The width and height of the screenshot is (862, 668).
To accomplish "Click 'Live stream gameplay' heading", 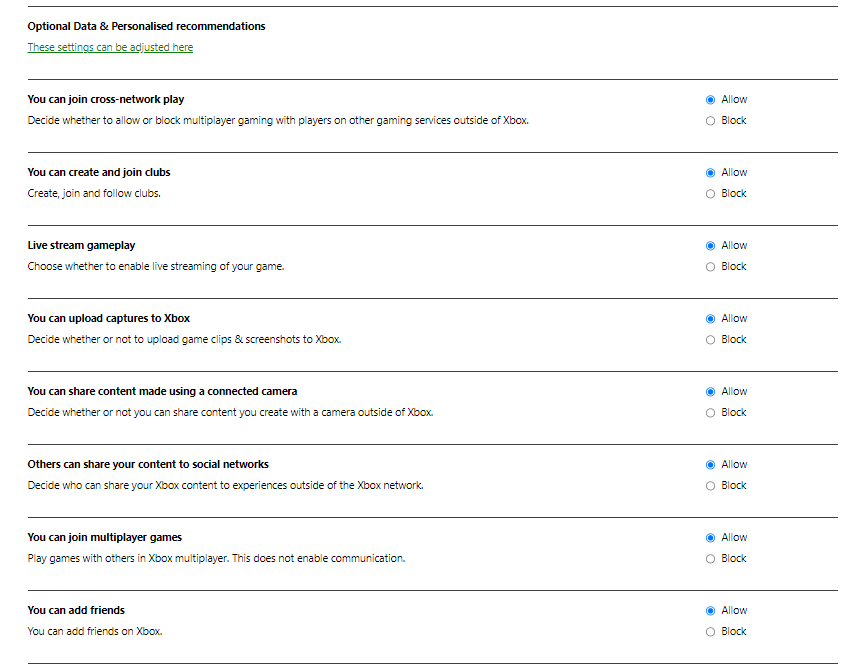I will (x=81, y=246).
